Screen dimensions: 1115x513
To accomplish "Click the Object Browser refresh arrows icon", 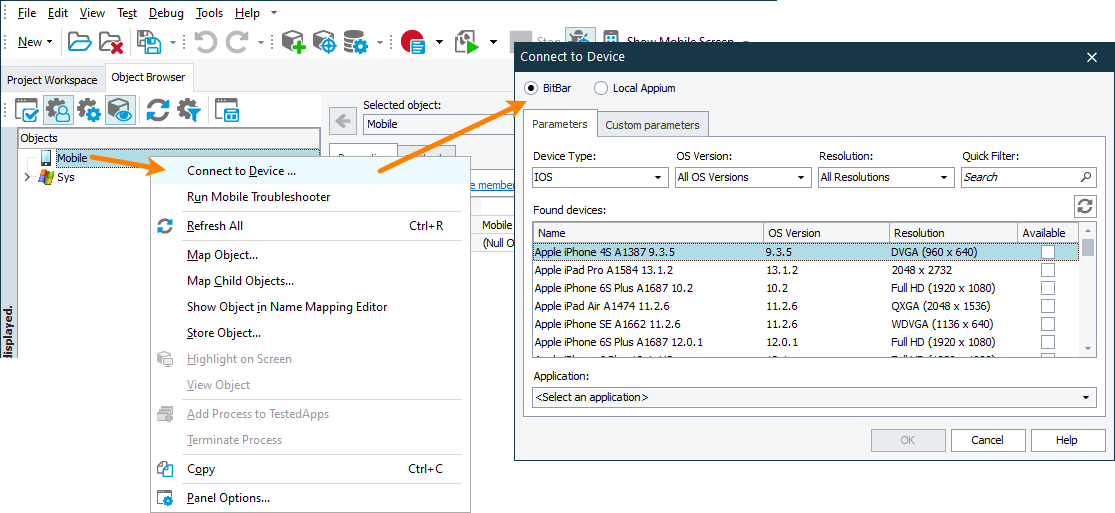I will 158,110.
